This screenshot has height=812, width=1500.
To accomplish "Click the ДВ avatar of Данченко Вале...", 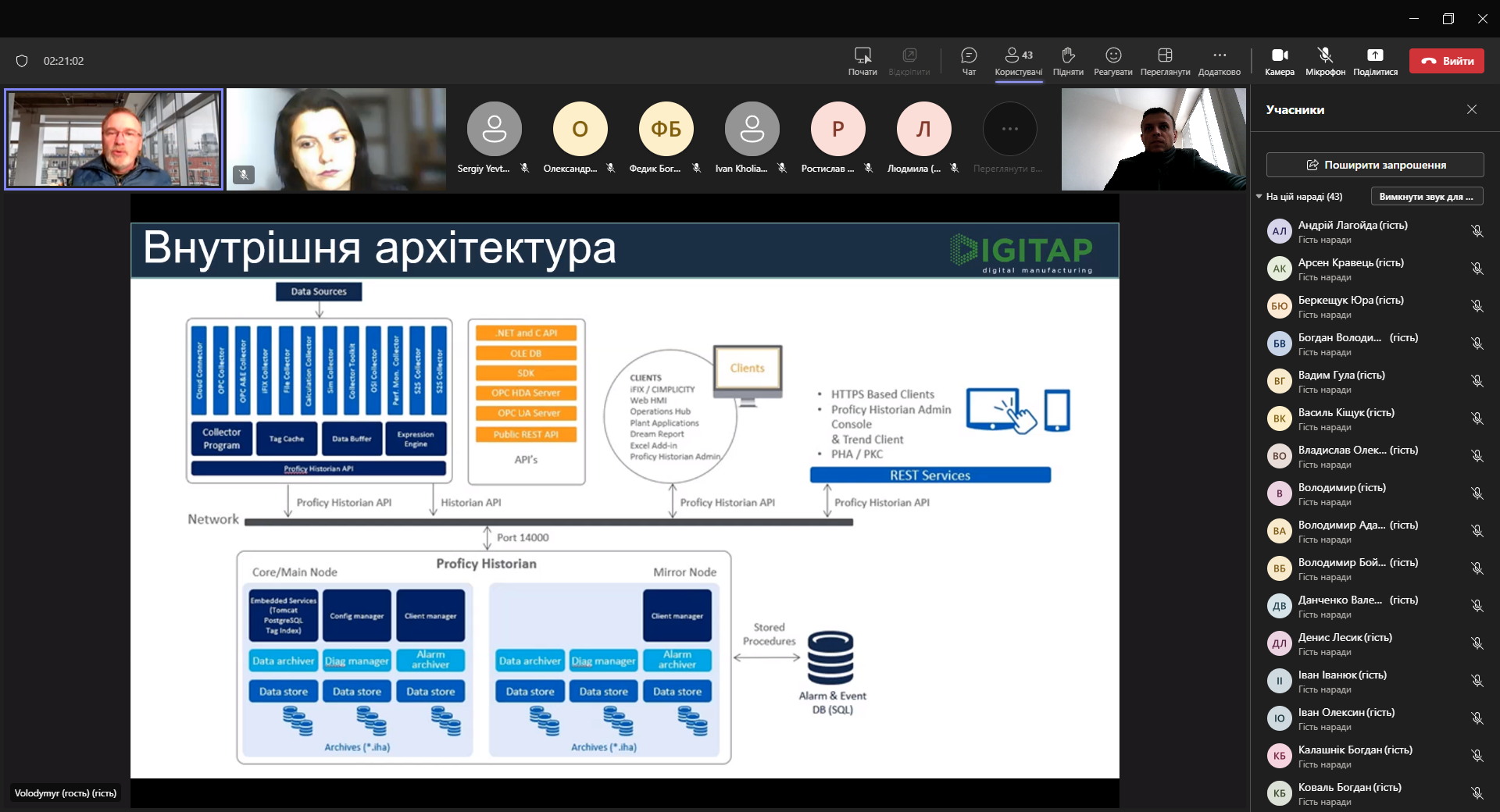I will click(1279, 606).
